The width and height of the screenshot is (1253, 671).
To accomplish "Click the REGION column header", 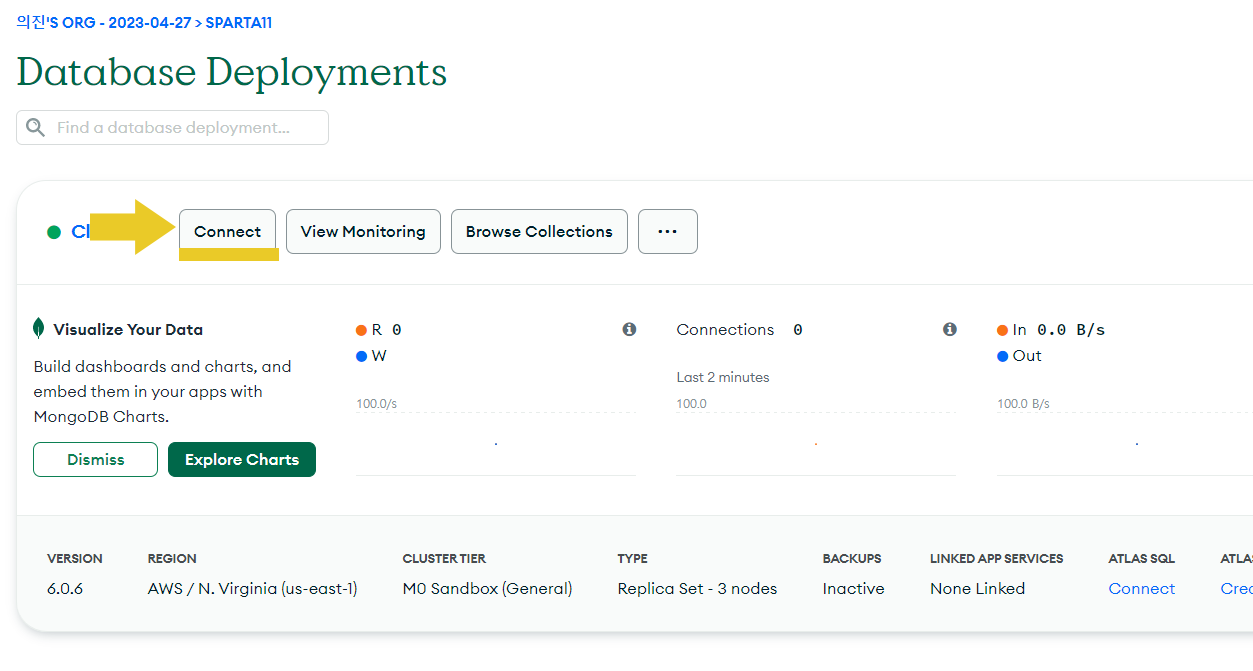I will 172,559.
